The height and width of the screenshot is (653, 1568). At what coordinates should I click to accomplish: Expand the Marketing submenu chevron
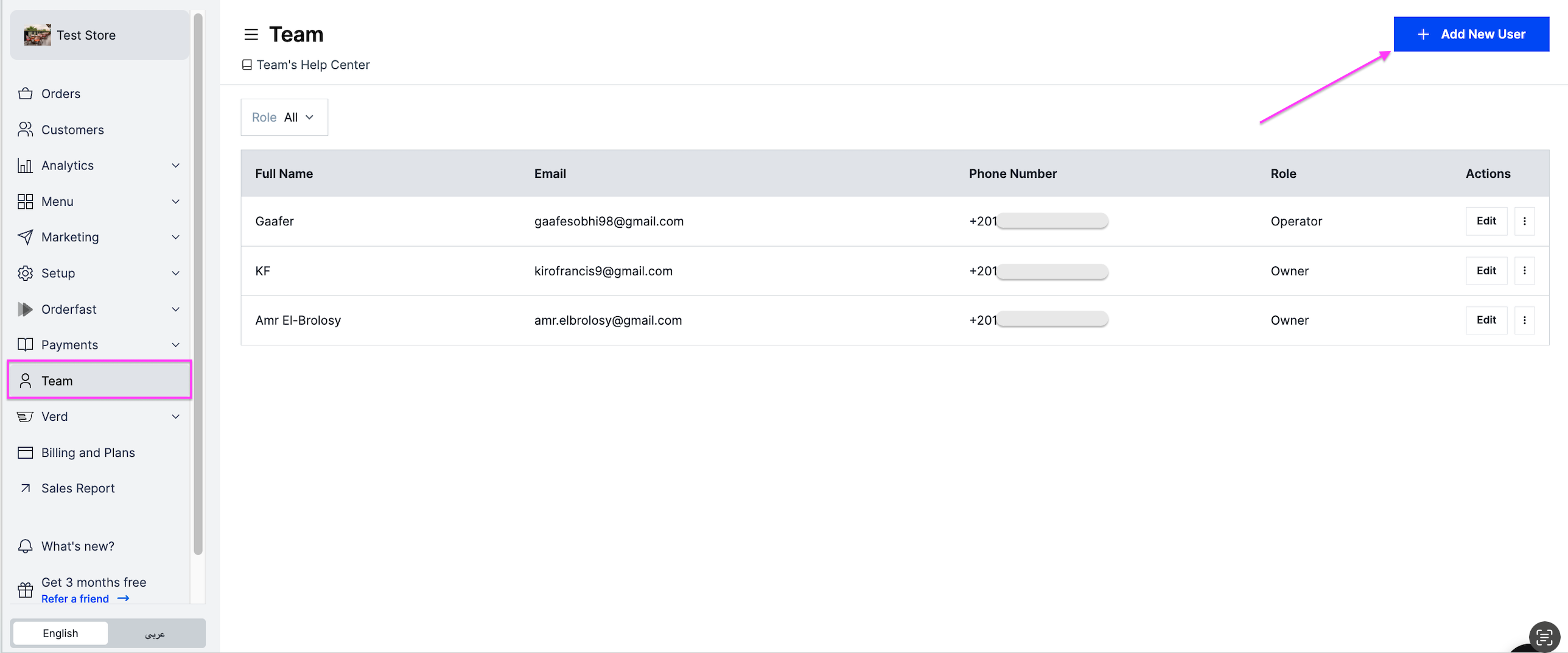pos(175,238)
